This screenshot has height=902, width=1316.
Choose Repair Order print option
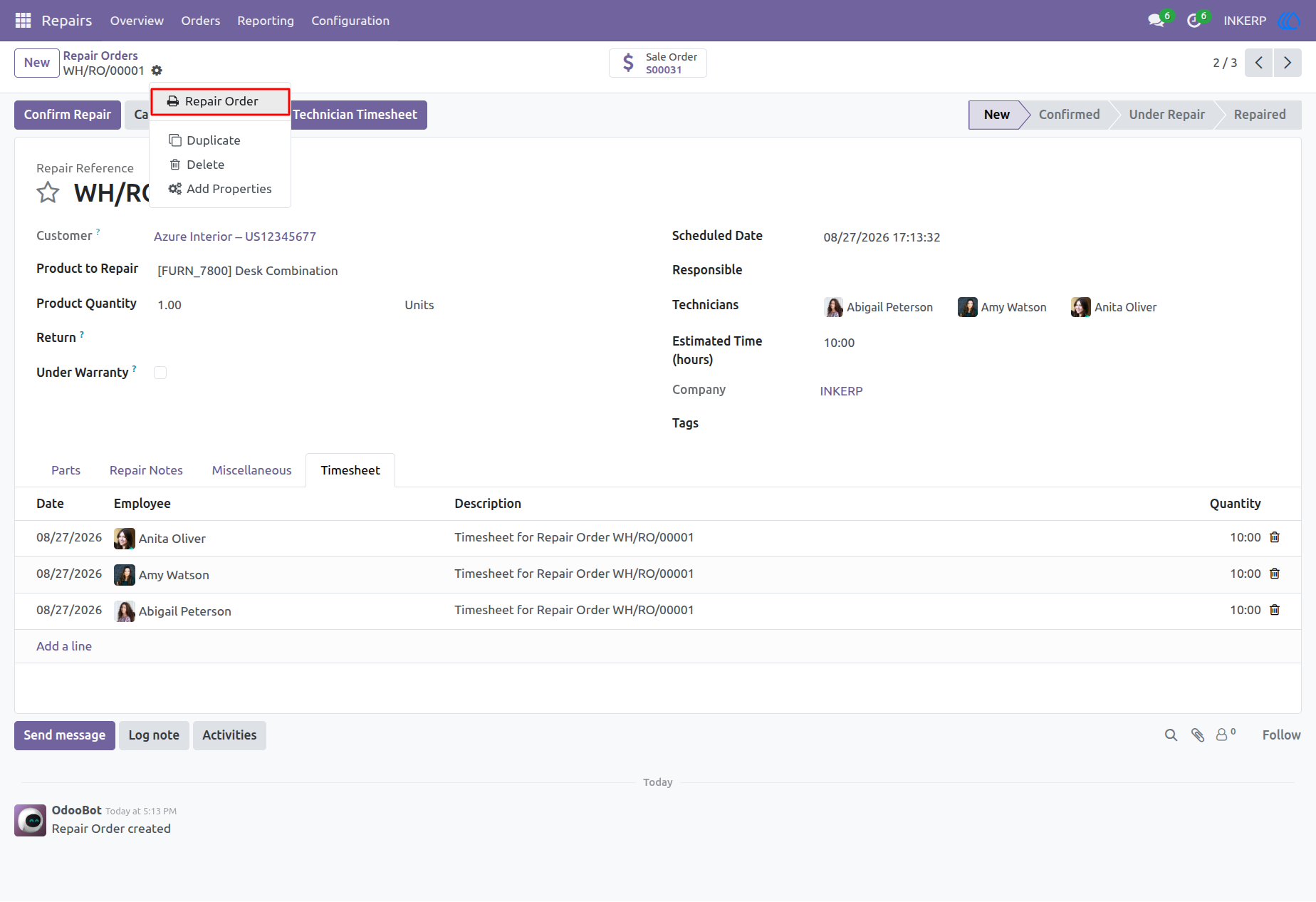pos(220,101)
